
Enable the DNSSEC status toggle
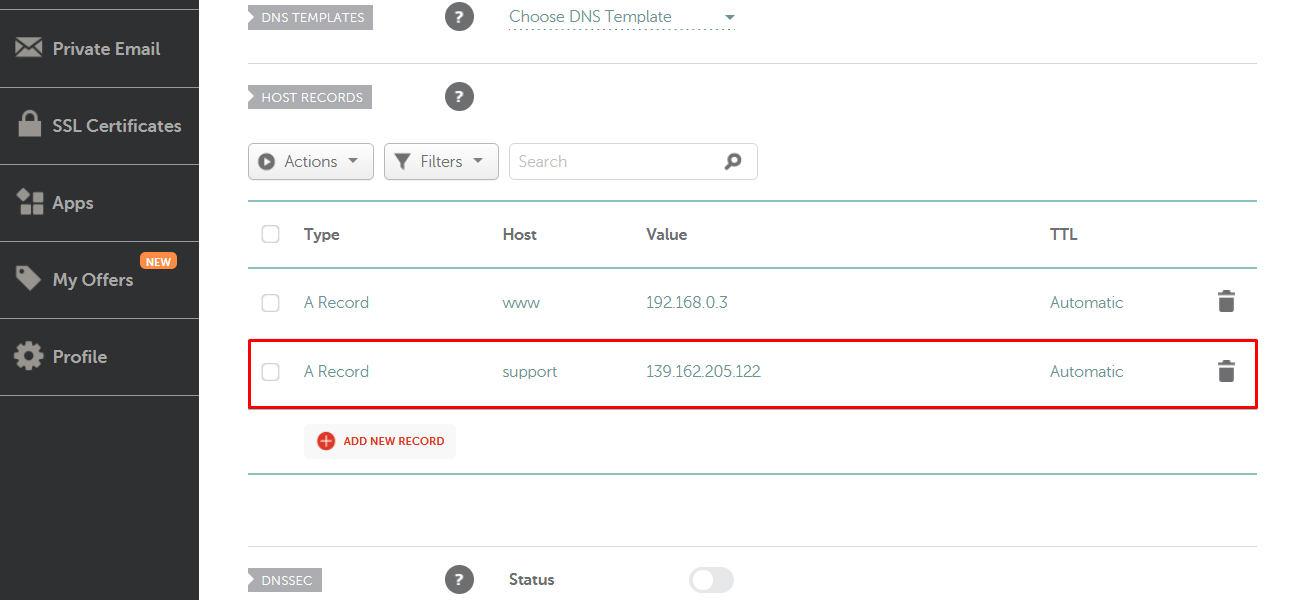point(711,580)
